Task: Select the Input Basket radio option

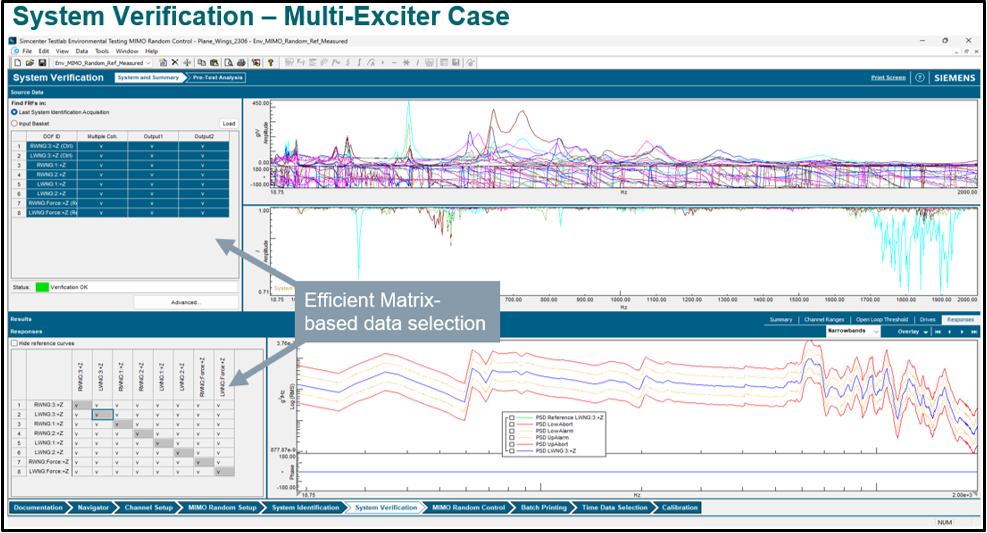Action: coord(14,123)
